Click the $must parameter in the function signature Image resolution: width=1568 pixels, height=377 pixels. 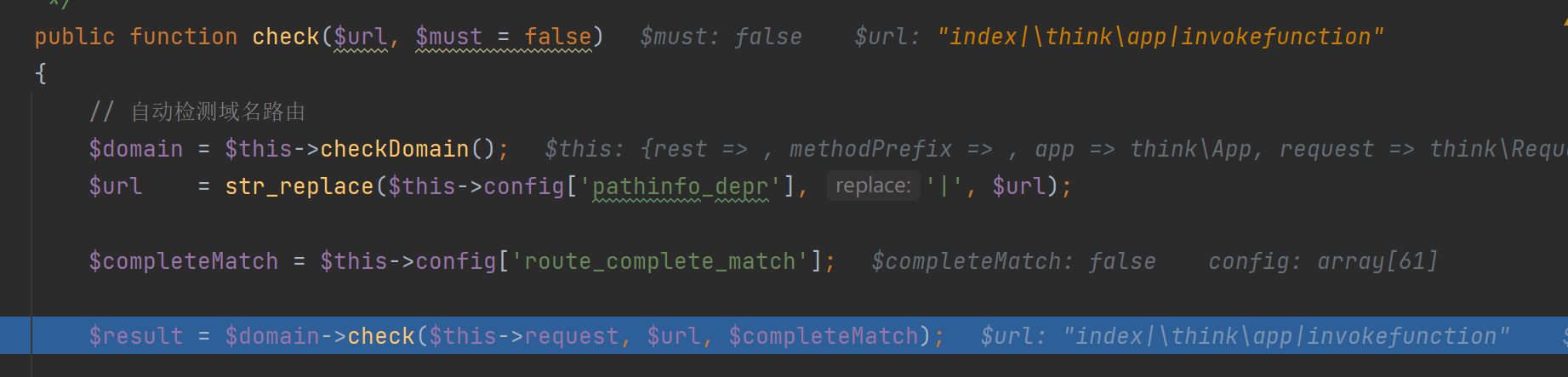[x=448, y=37]
